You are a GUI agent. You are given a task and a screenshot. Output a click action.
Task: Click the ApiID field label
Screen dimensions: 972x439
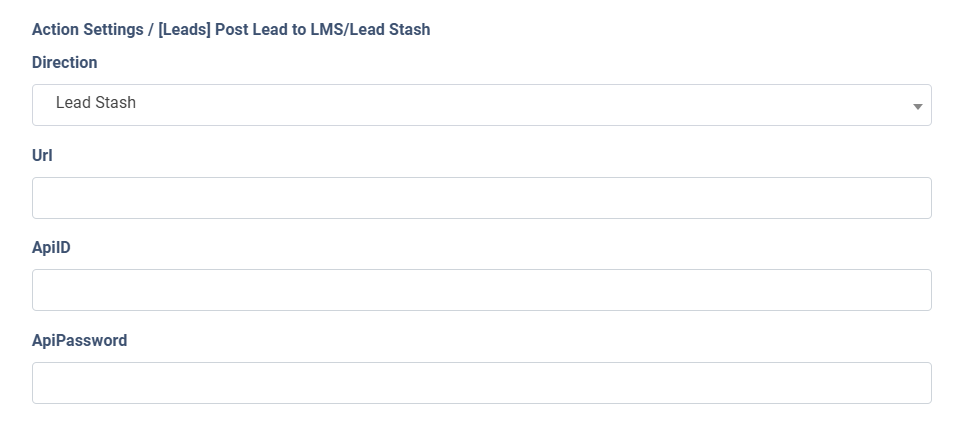(x=51, y=247)
